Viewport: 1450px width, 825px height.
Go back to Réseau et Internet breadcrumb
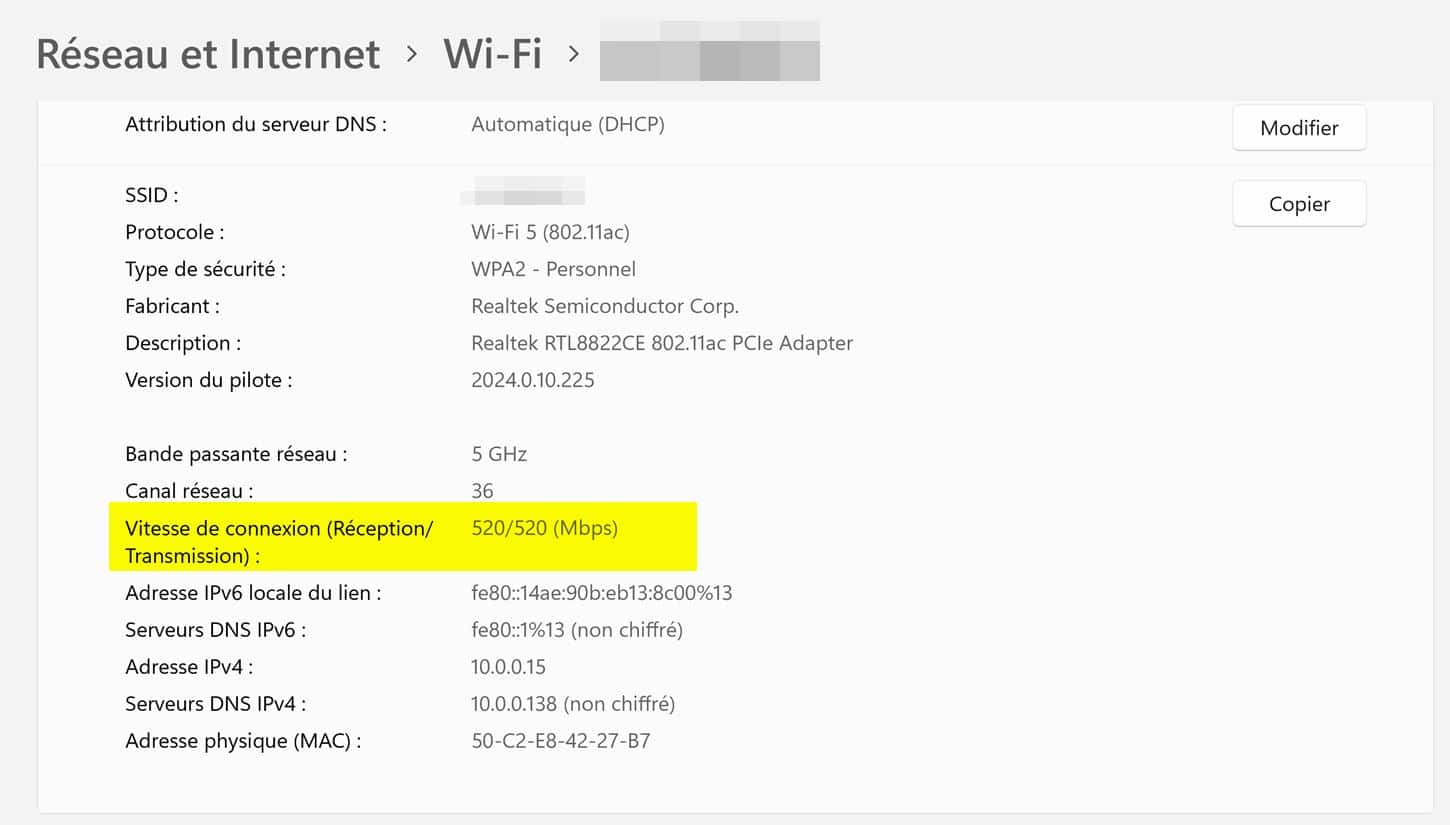click(208, 54)
